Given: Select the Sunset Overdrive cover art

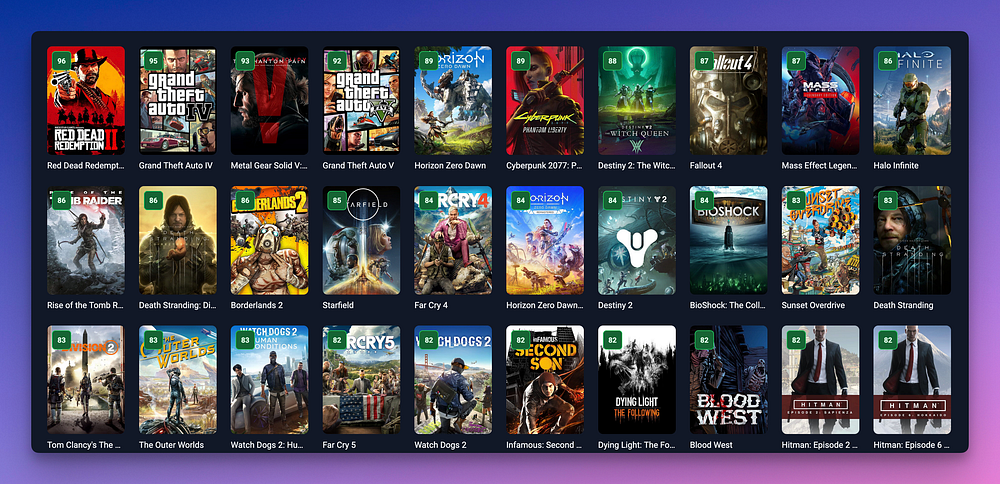Looking at the screenshot, I should (821, 240).
